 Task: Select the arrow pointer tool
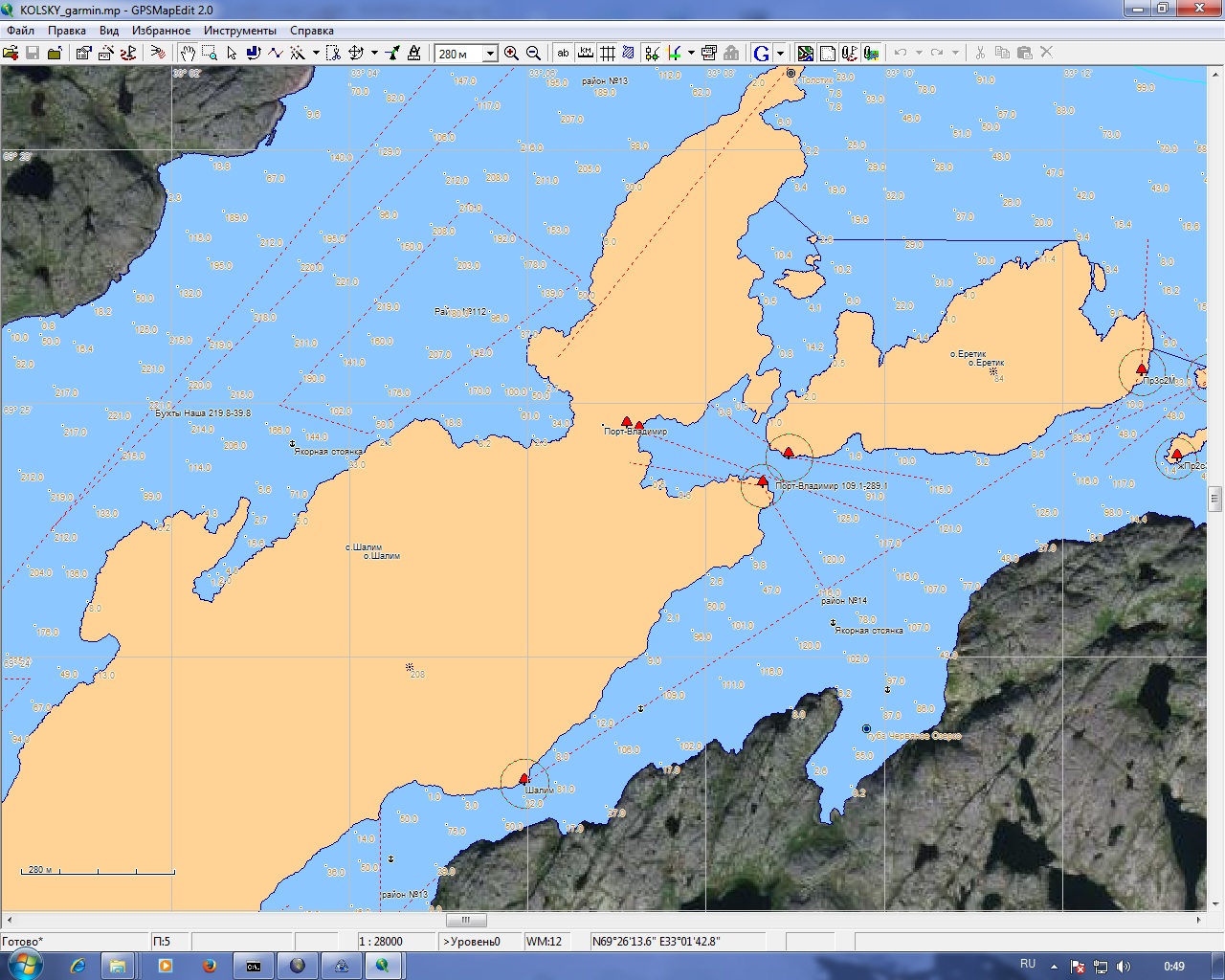(x=232, y=54)
